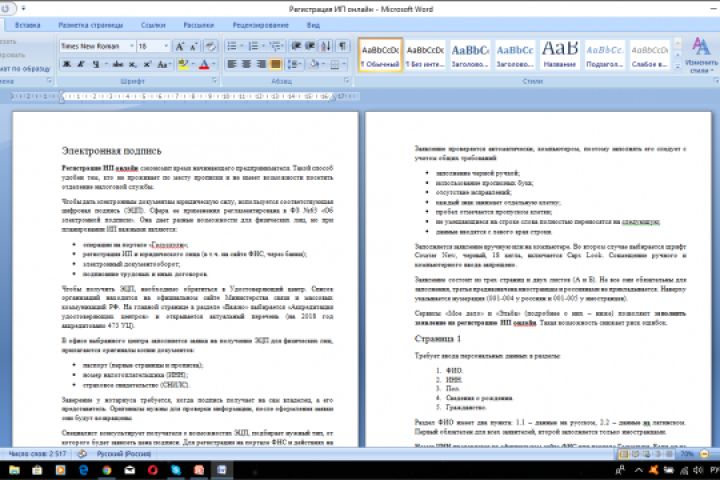Open the Insert (Вставка) tab
This screenshot has height=480, width=720.
tap(28, 25)
